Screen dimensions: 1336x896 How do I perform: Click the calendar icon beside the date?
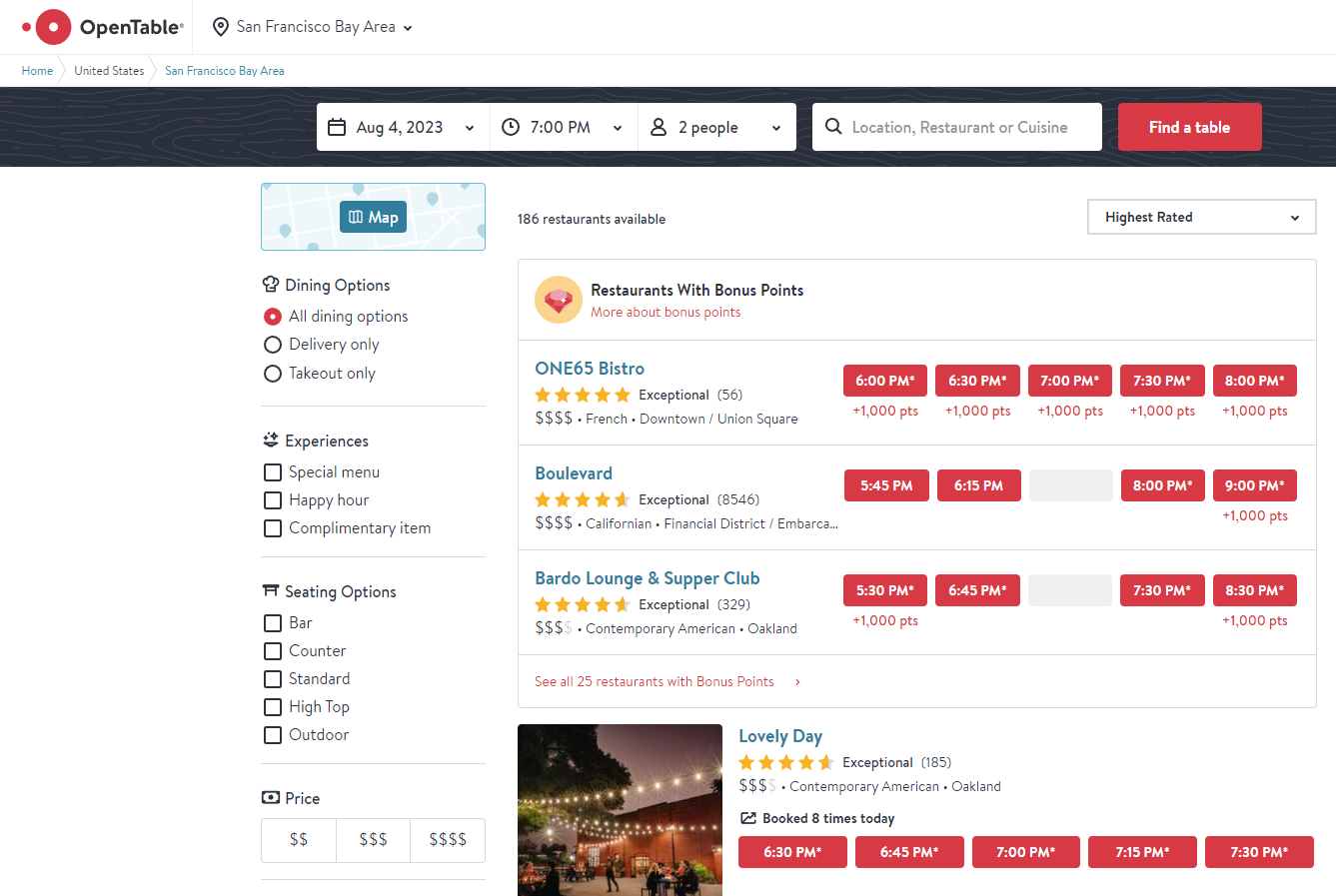click(x=337, y=127)
